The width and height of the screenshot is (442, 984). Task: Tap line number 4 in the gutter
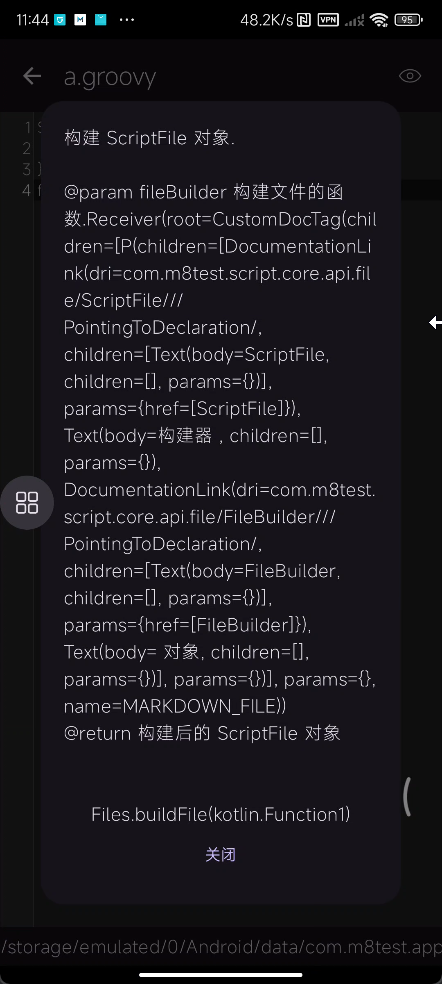click(26, 190)
